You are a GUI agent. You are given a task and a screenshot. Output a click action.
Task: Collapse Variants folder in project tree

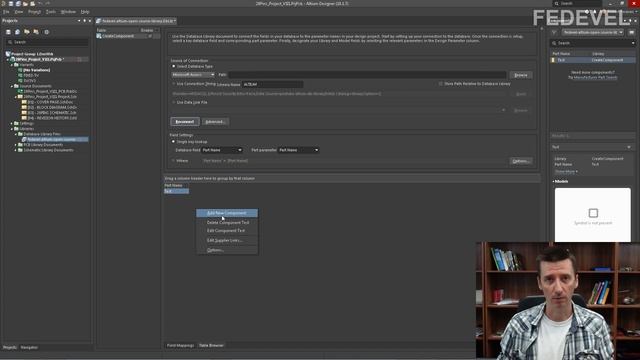tap(12, 65)
